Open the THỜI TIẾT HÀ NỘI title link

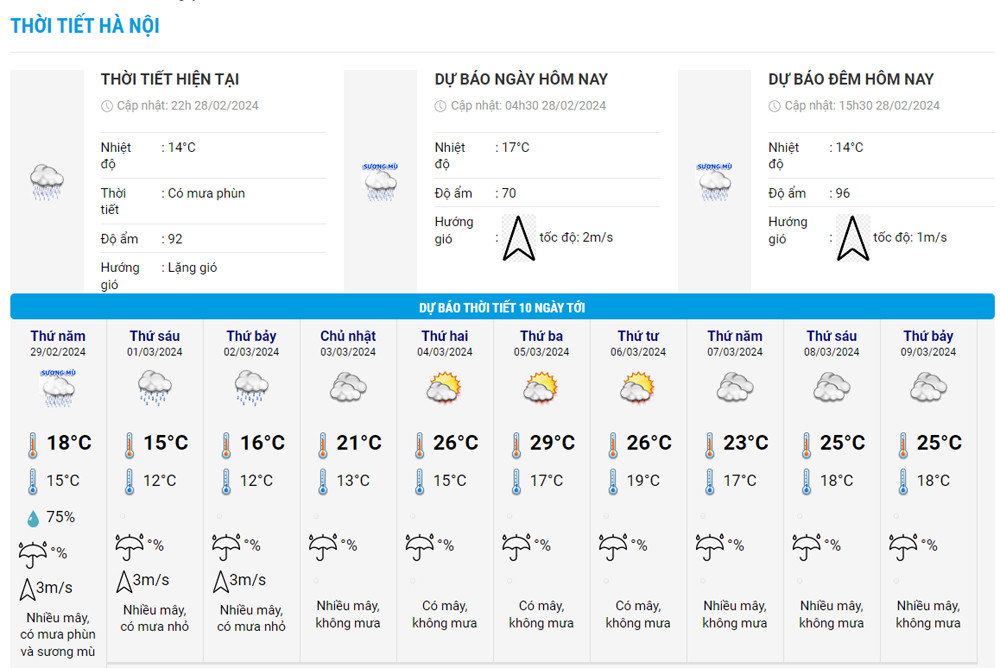pyautogui.click(x=85, y=26)
